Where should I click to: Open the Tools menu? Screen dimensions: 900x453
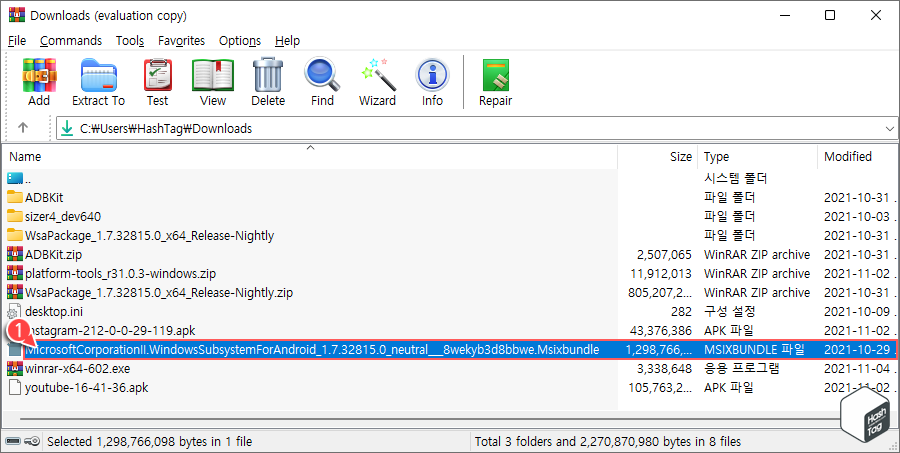(130, 41)
